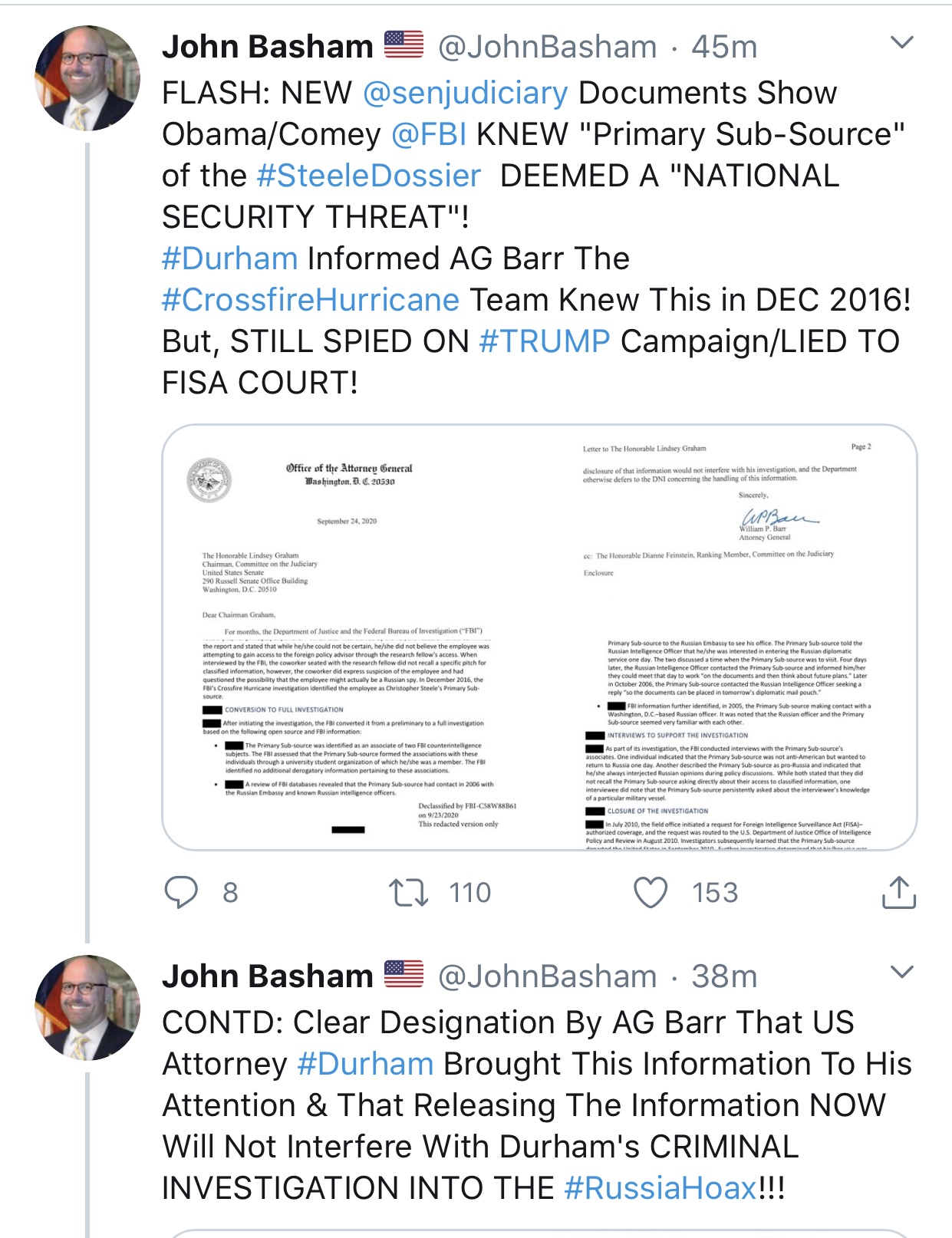Reply to the first tweet
Image resolution: width=952 pixels, height=1238 pixels.
182,892
